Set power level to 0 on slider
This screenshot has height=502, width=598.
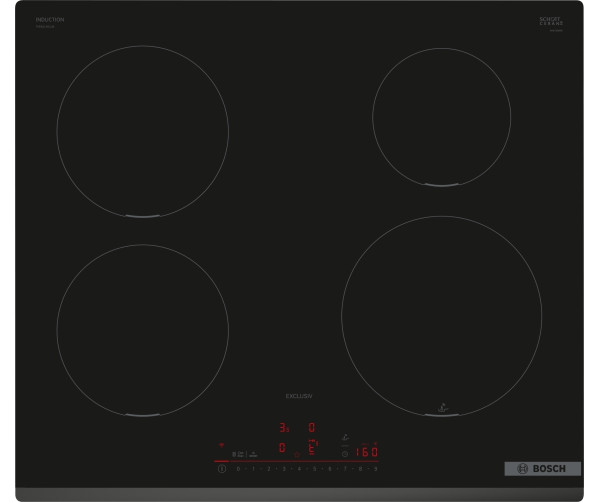[238, 469]
